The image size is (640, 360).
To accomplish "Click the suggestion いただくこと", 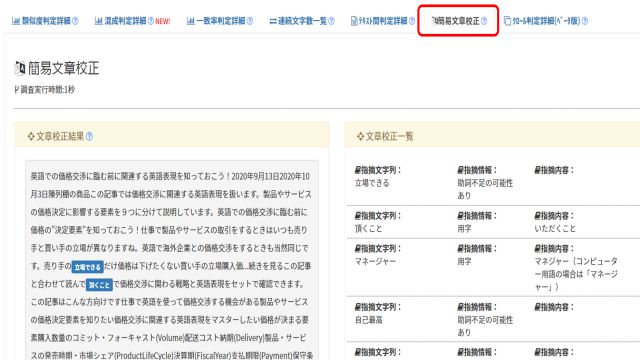I will pyautogui.click(x=555, y=229).
